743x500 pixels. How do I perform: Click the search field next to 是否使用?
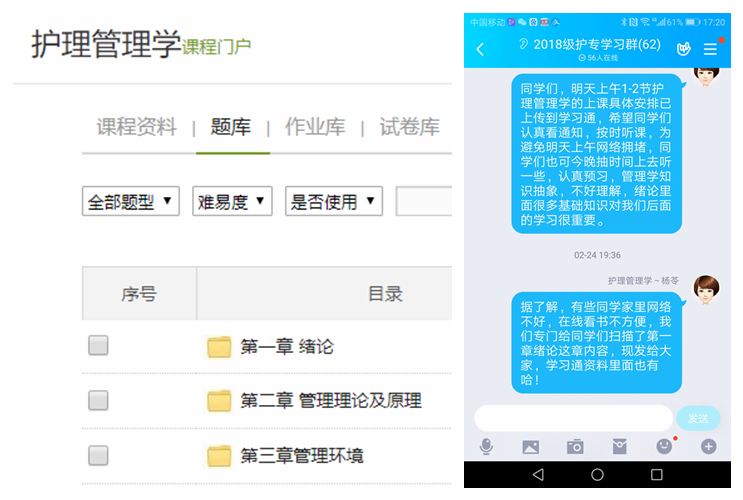pos(424,201)
